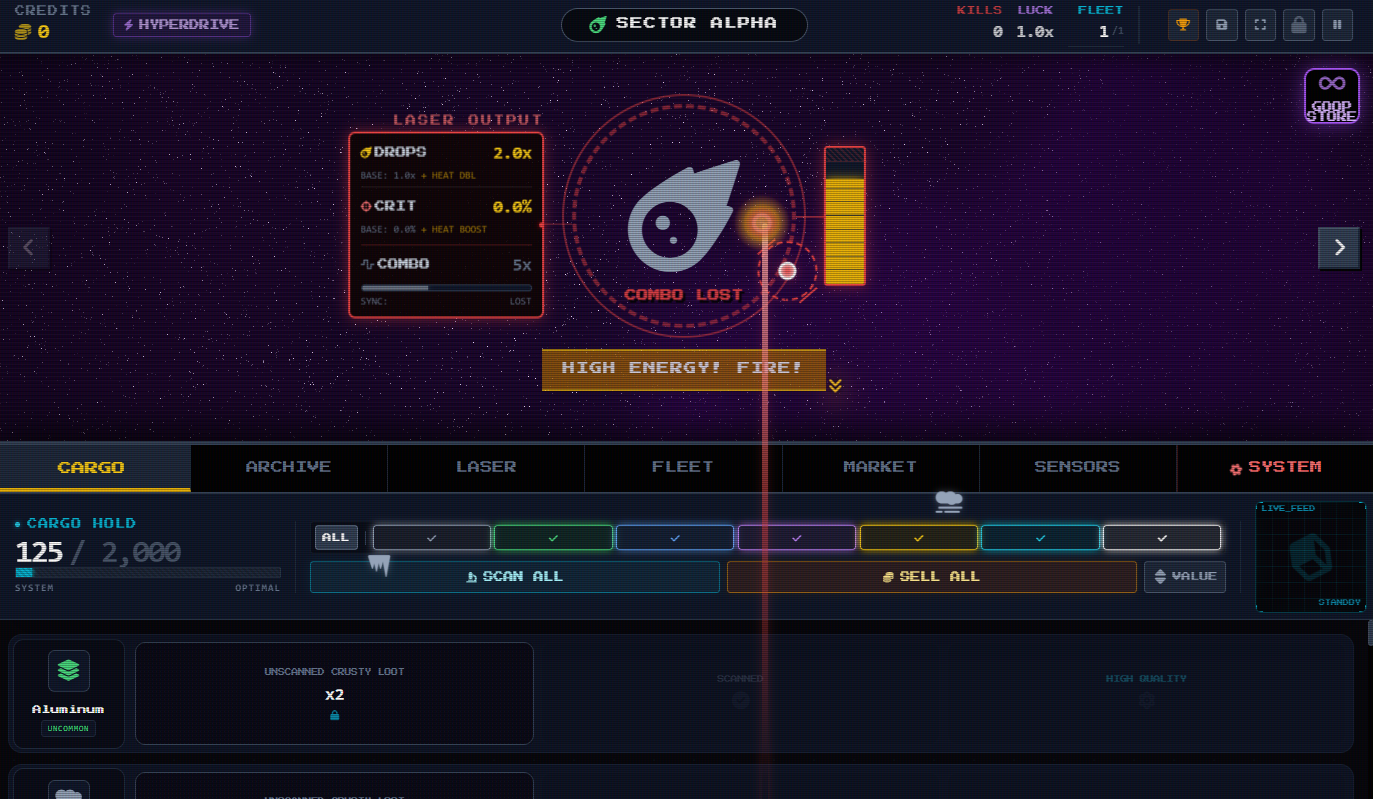Image resolution: width=1373 pixels, height=799 pixels.
Task: Open the SYSTEM tab
Action: [x=1275, y=467]
